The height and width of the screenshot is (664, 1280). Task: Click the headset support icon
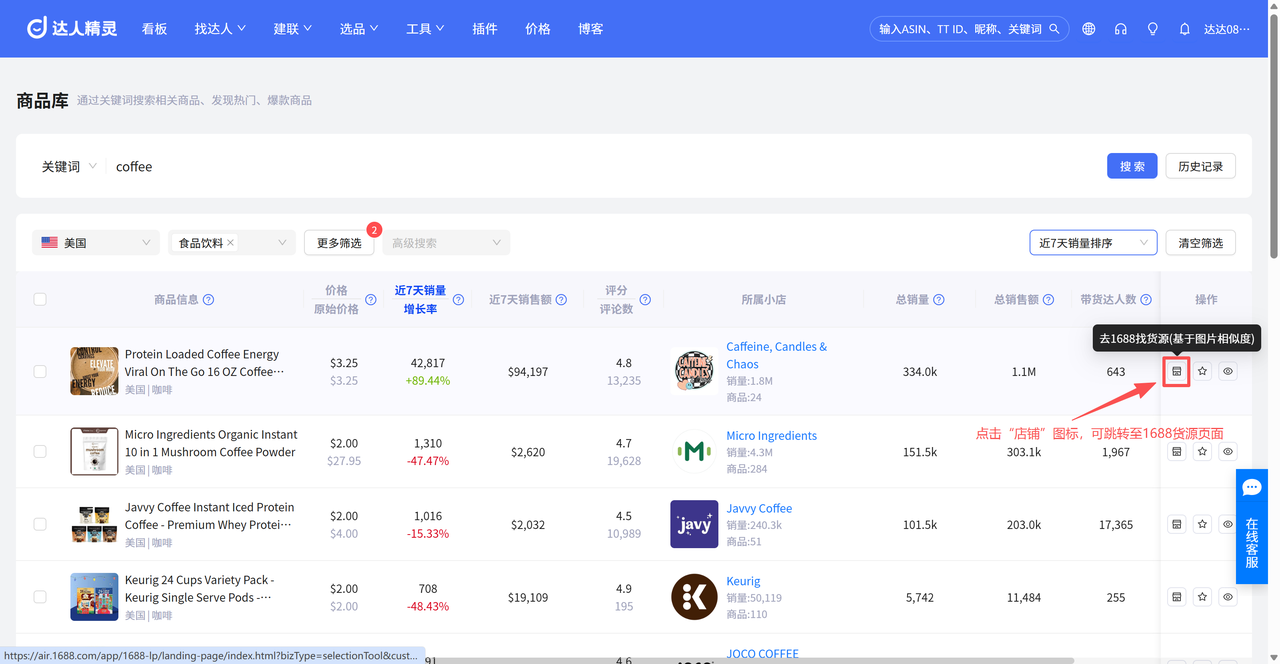1121,29
